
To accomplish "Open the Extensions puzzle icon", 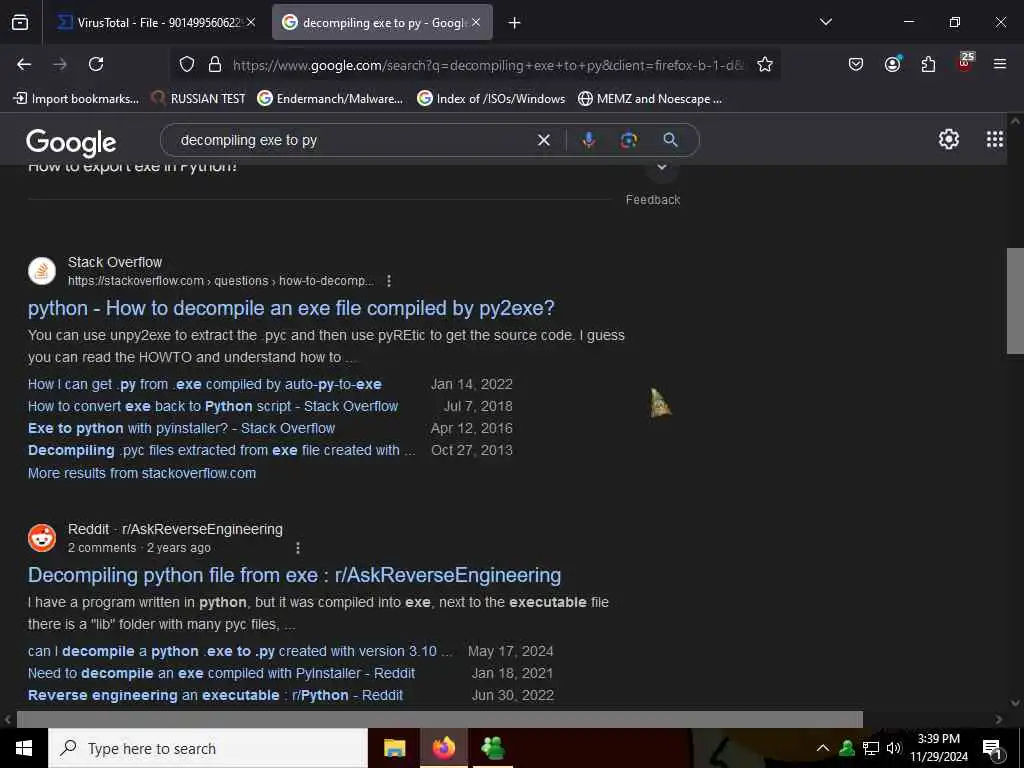I will 928,64.
